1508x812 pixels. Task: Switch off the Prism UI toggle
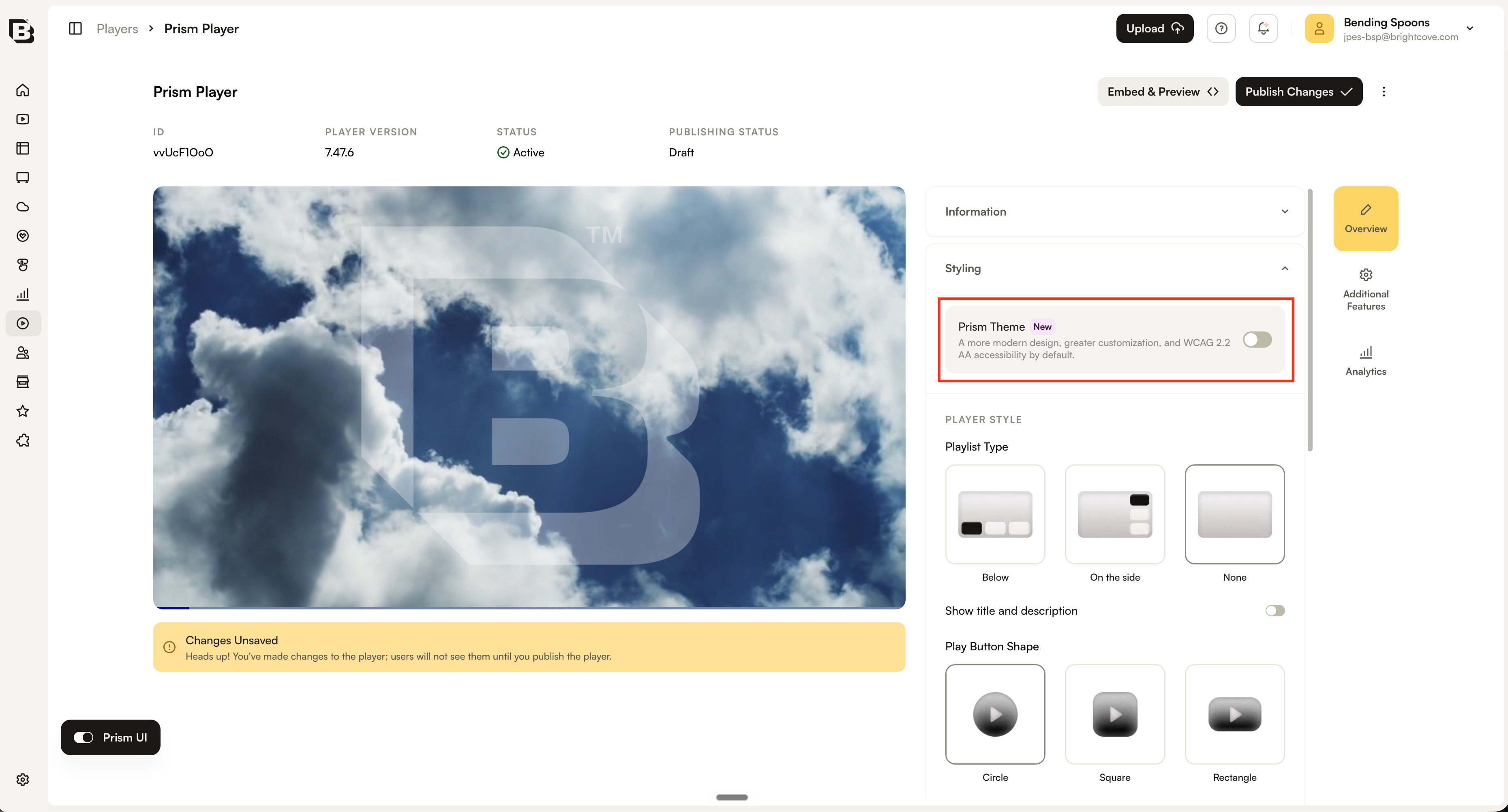[83, 738]
